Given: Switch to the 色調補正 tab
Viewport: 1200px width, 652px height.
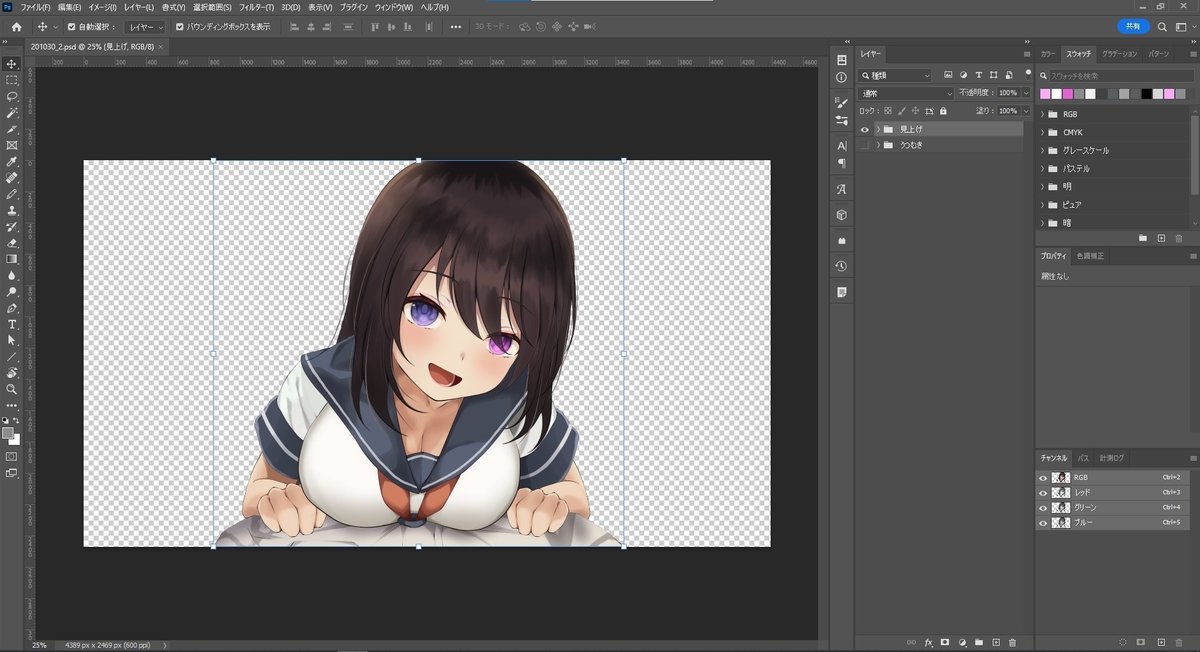Looking at the screenshot, I should [x=1090, y=256].
